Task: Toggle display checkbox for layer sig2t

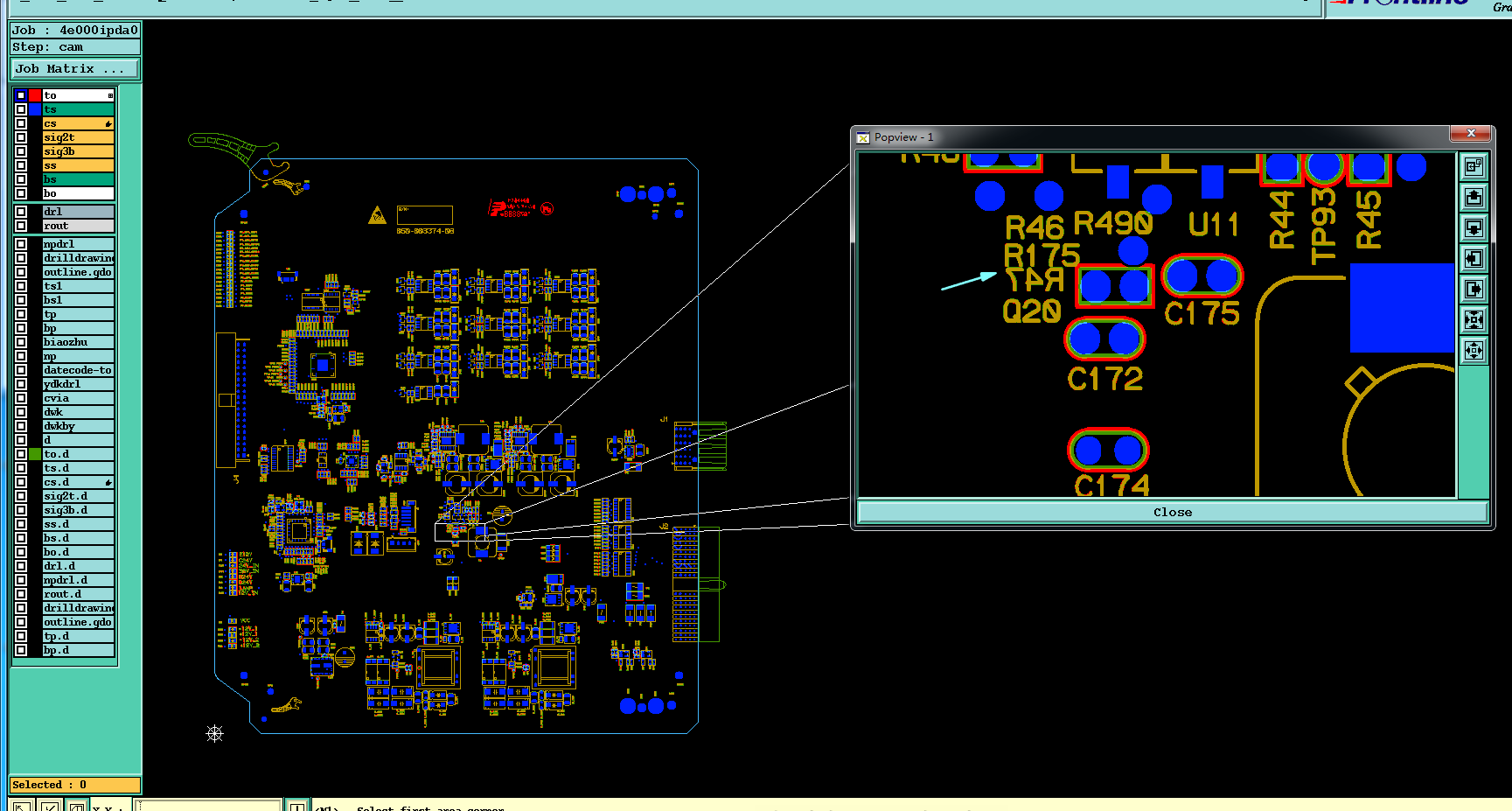Action: 21,137
